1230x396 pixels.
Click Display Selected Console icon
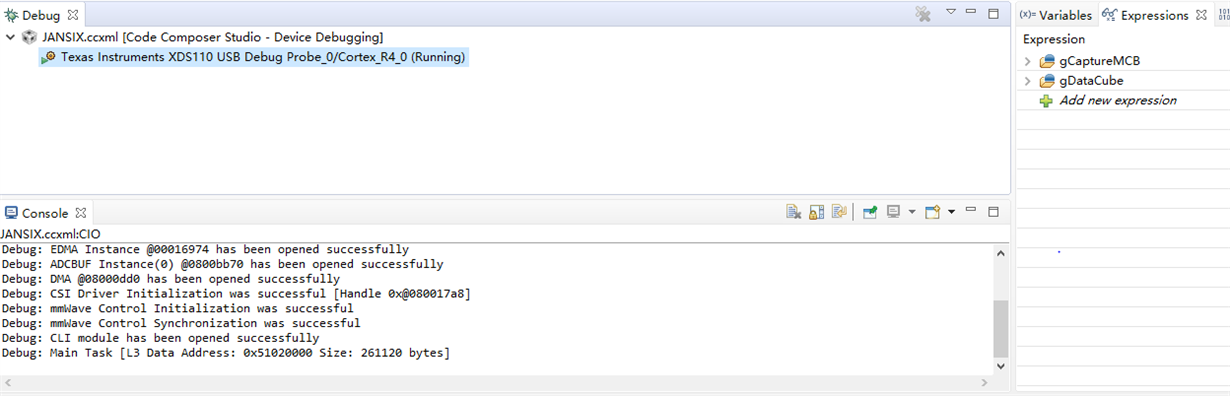[x=894, y=212]
